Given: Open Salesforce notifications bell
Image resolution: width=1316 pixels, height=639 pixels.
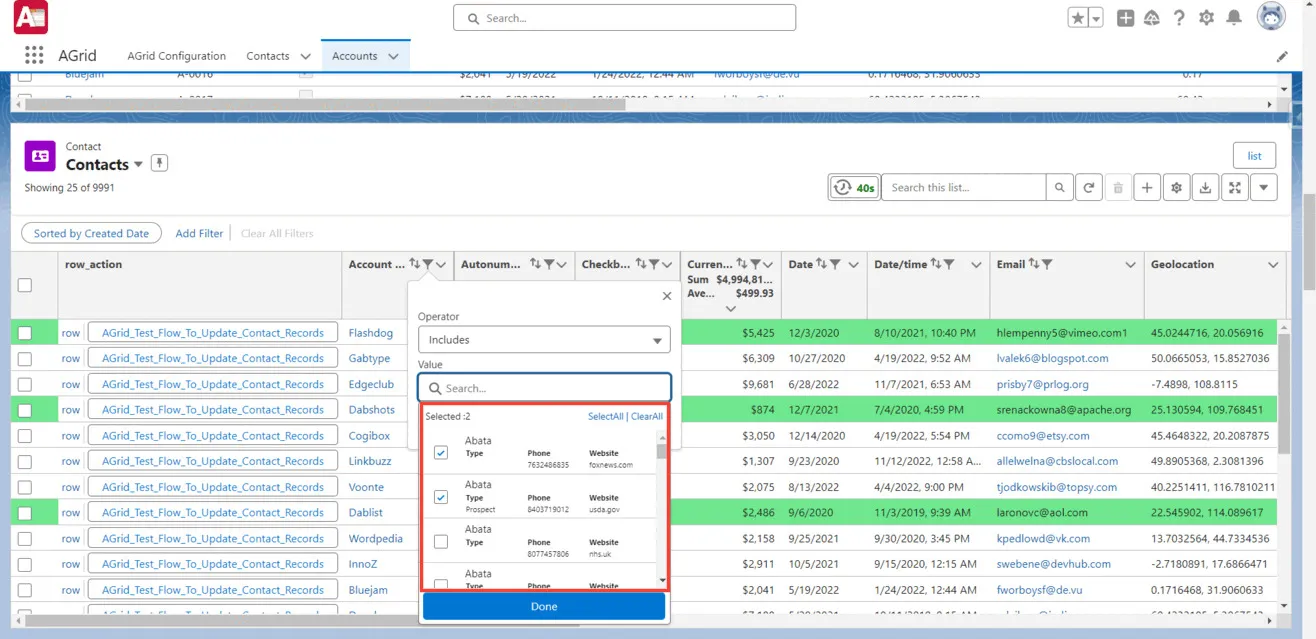Looking at the screenshot, I should (x=1233, y=17).
